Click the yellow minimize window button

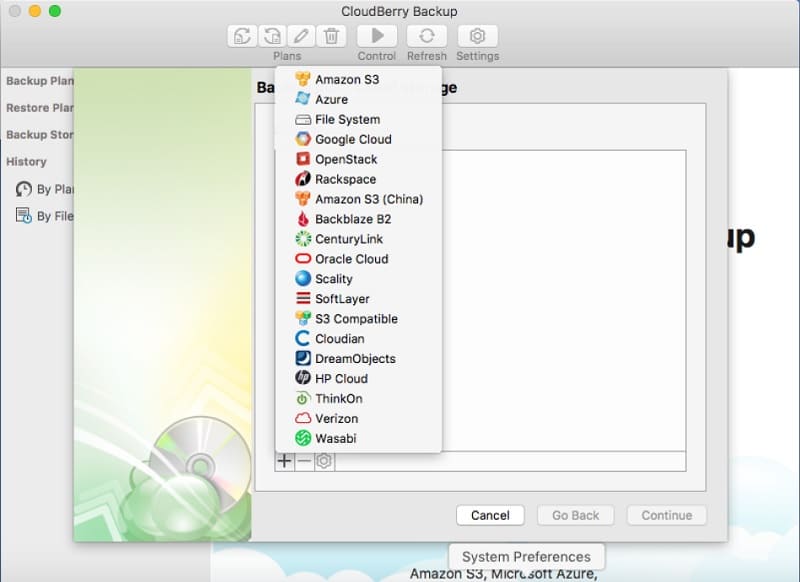click(x=35, y=11)
